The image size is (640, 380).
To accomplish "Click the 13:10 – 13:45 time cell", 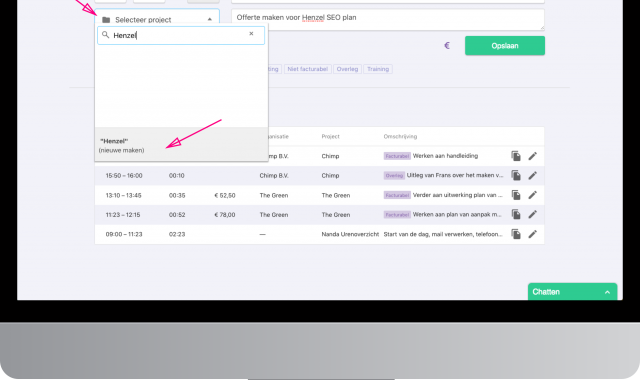I will tap(123, 195).
